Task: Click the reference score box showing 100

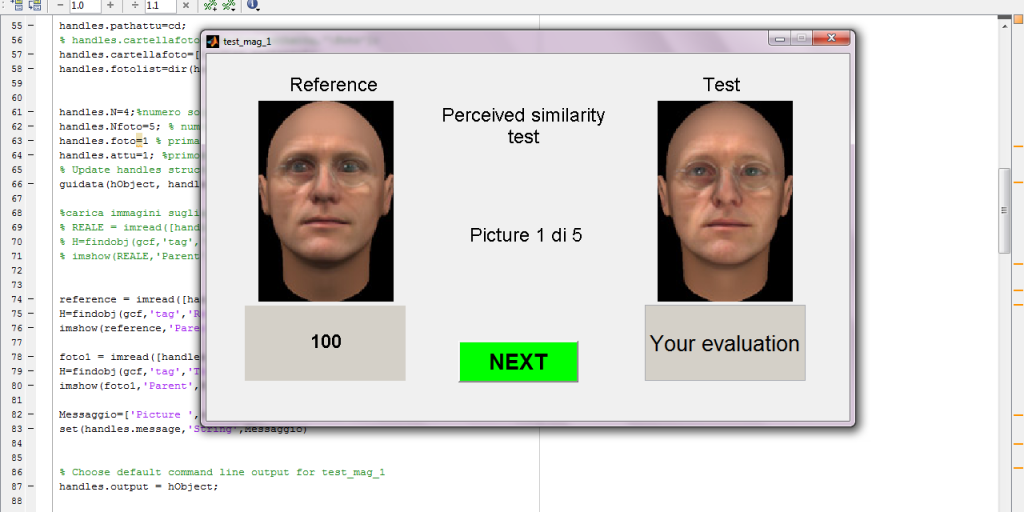Action: pos(325,342)
